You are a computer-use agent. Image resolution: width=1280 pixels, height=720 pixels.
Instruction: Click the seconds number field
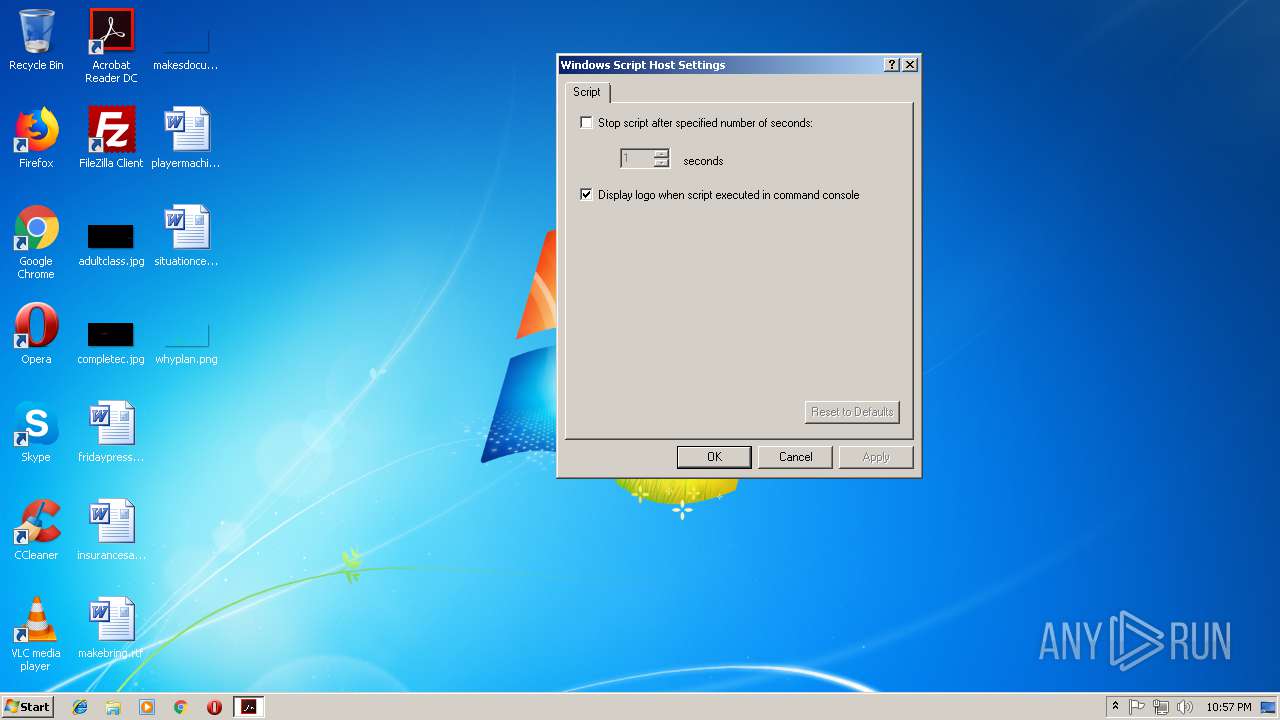tap(637, 160)
